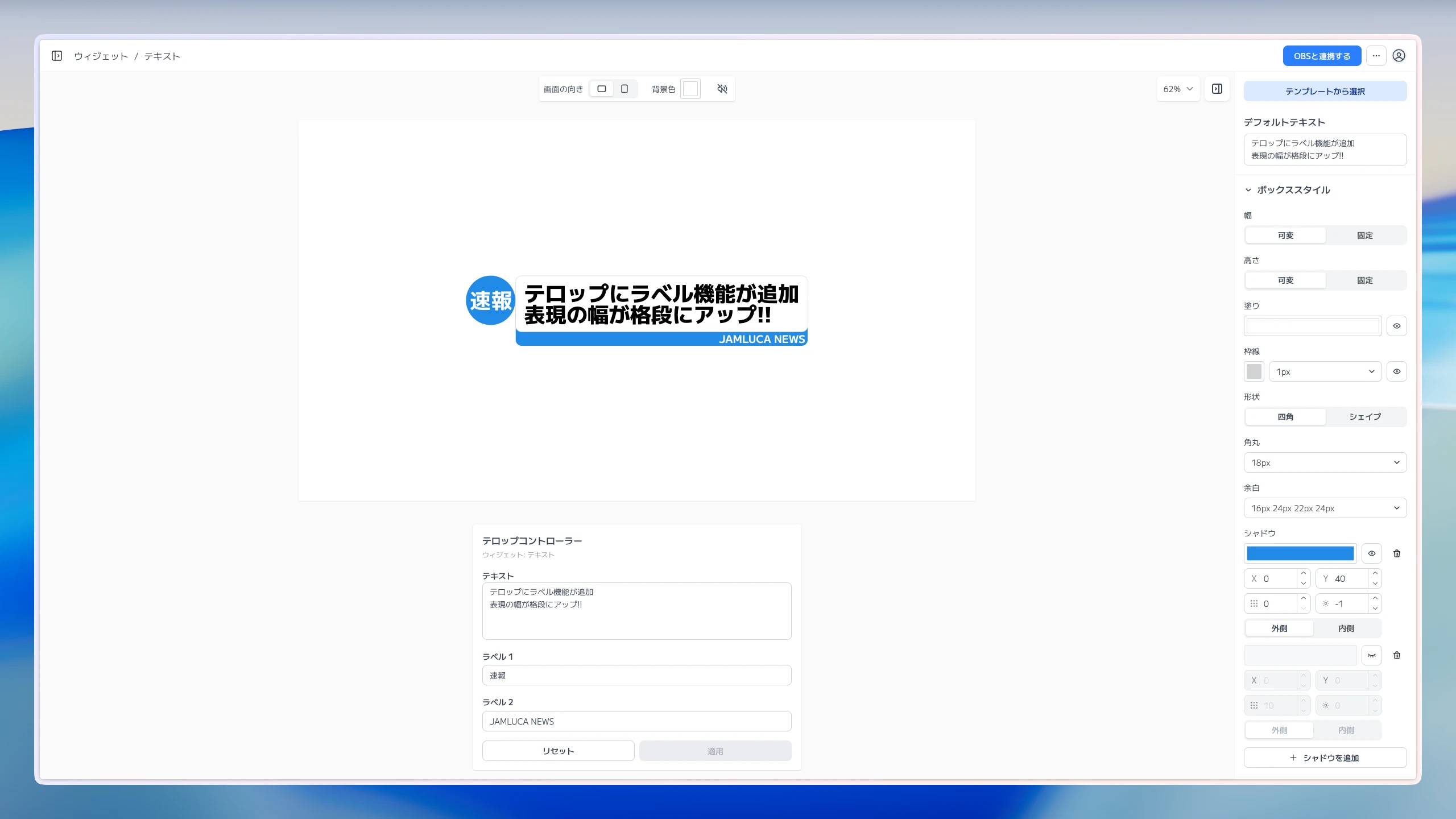This screenshot has width=1456, height=819.
Task: Open the second shadow color swatch
Action: tap(1300, 655)
